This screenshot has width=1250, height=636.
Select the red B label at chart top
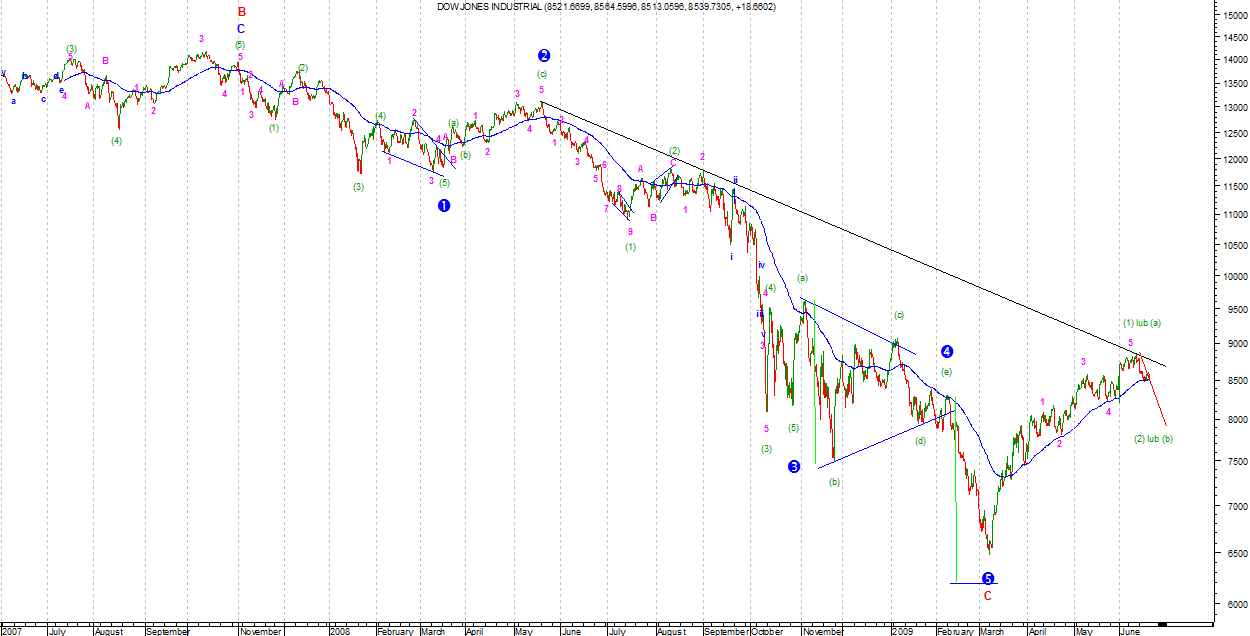241,12
